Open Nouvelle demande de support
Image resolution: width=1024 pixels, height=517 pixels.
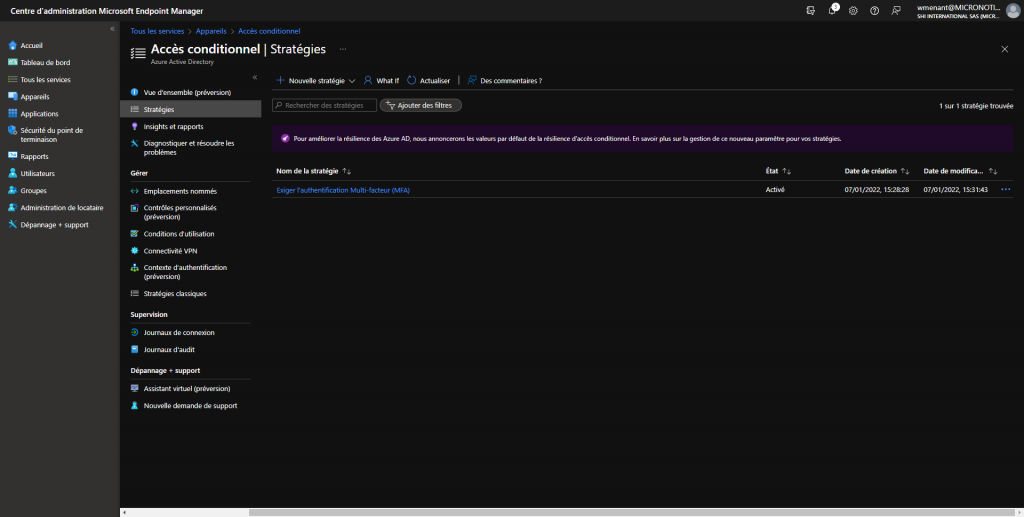click(190, 405)
